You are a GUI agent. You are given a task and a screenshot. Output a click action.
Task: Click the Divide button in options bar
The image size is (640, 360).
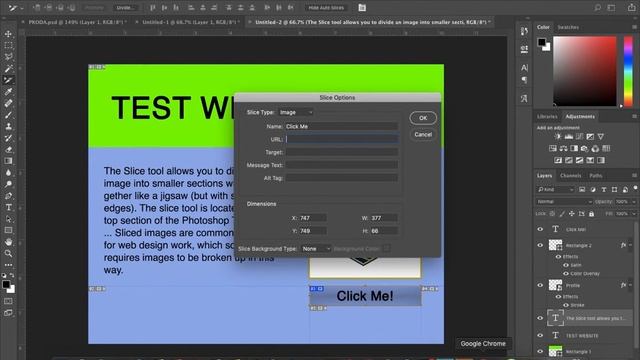pyautogui.click(x=124, y=8)
